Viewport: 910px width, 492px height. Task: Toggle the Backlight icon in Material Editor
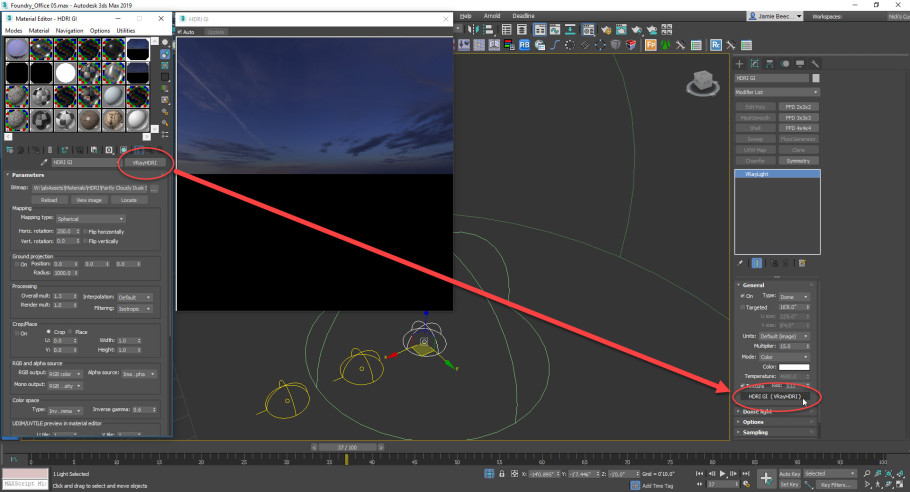(165, 54)
